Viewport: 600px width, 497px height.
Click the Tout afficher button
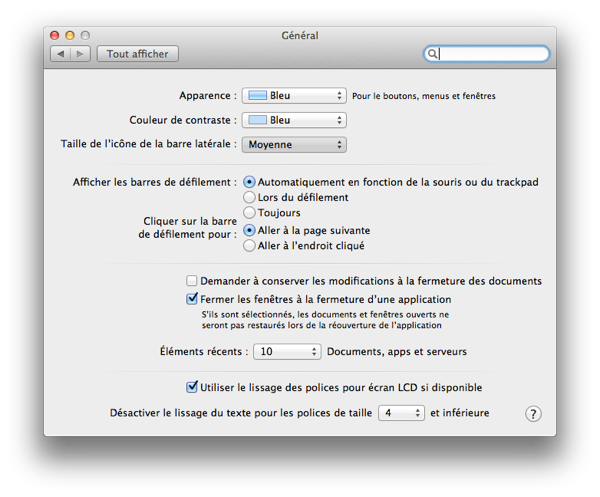(x=137, y=54)
